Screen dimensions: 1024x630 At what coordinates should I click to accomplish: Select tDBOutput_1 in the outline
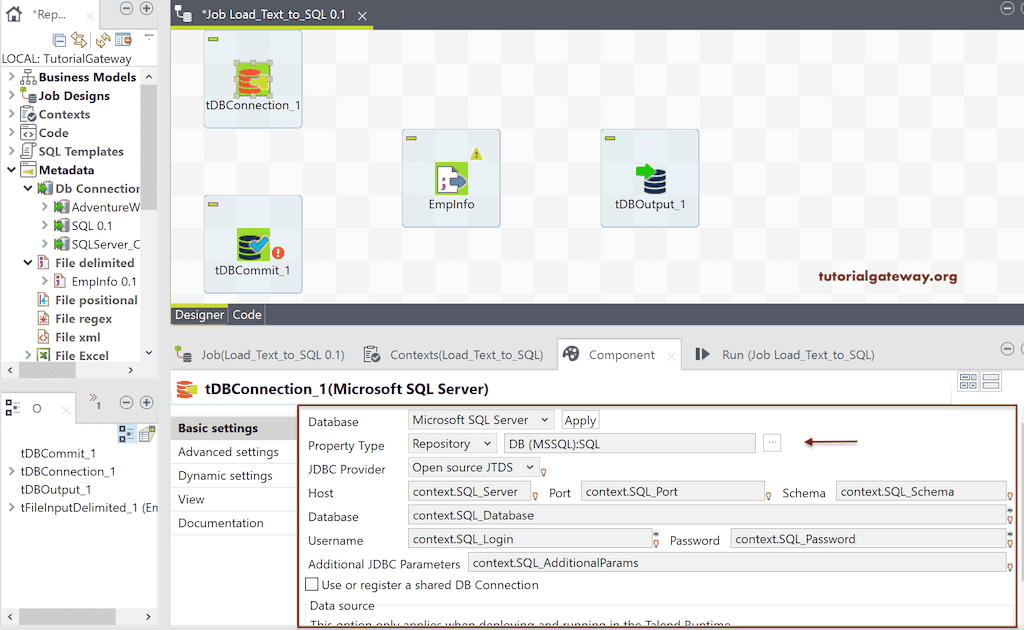coord(56,489)
